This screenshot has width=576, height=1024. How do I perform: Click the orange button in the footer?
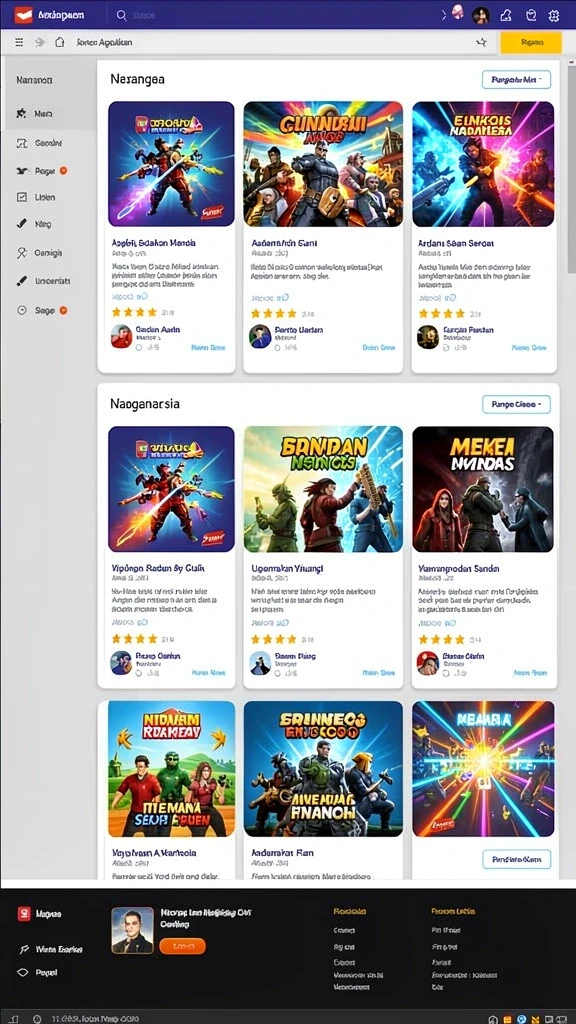pos(182,946)
